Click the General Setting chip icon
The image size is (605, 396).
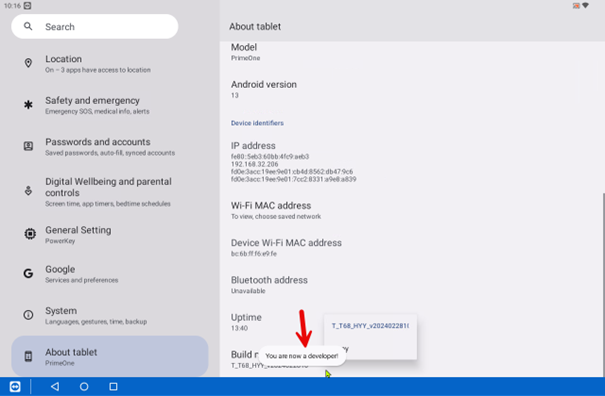(30, 234)
